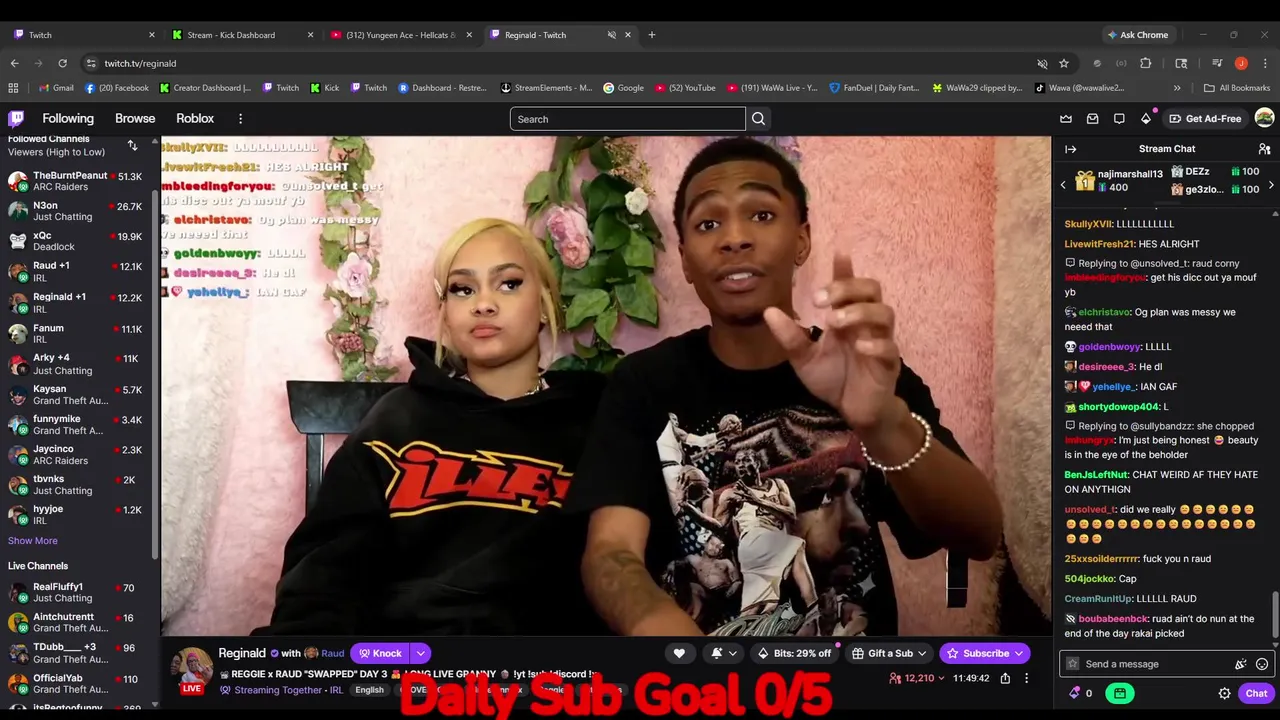Click Show More followed channels link
The height and width of the screenshot is (720, 1280).
[x=33, y=541]
